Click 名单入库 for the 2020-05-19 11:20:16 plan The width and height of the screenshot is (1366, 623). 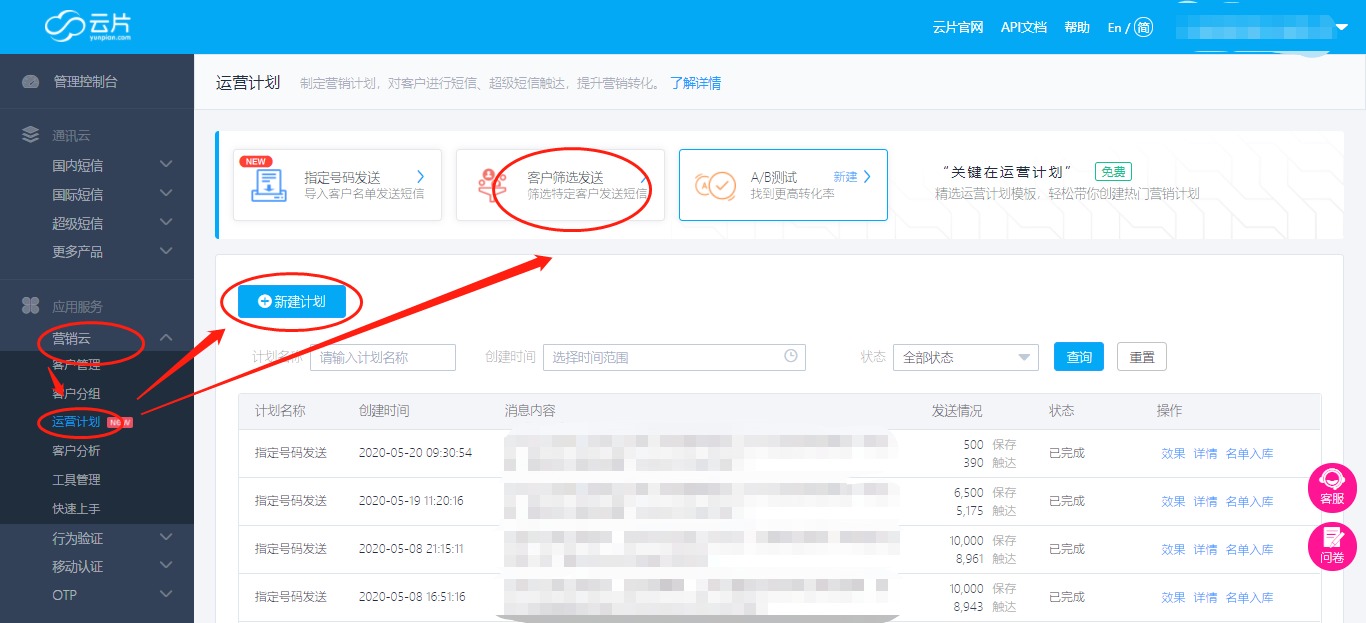pos(1249,501)
